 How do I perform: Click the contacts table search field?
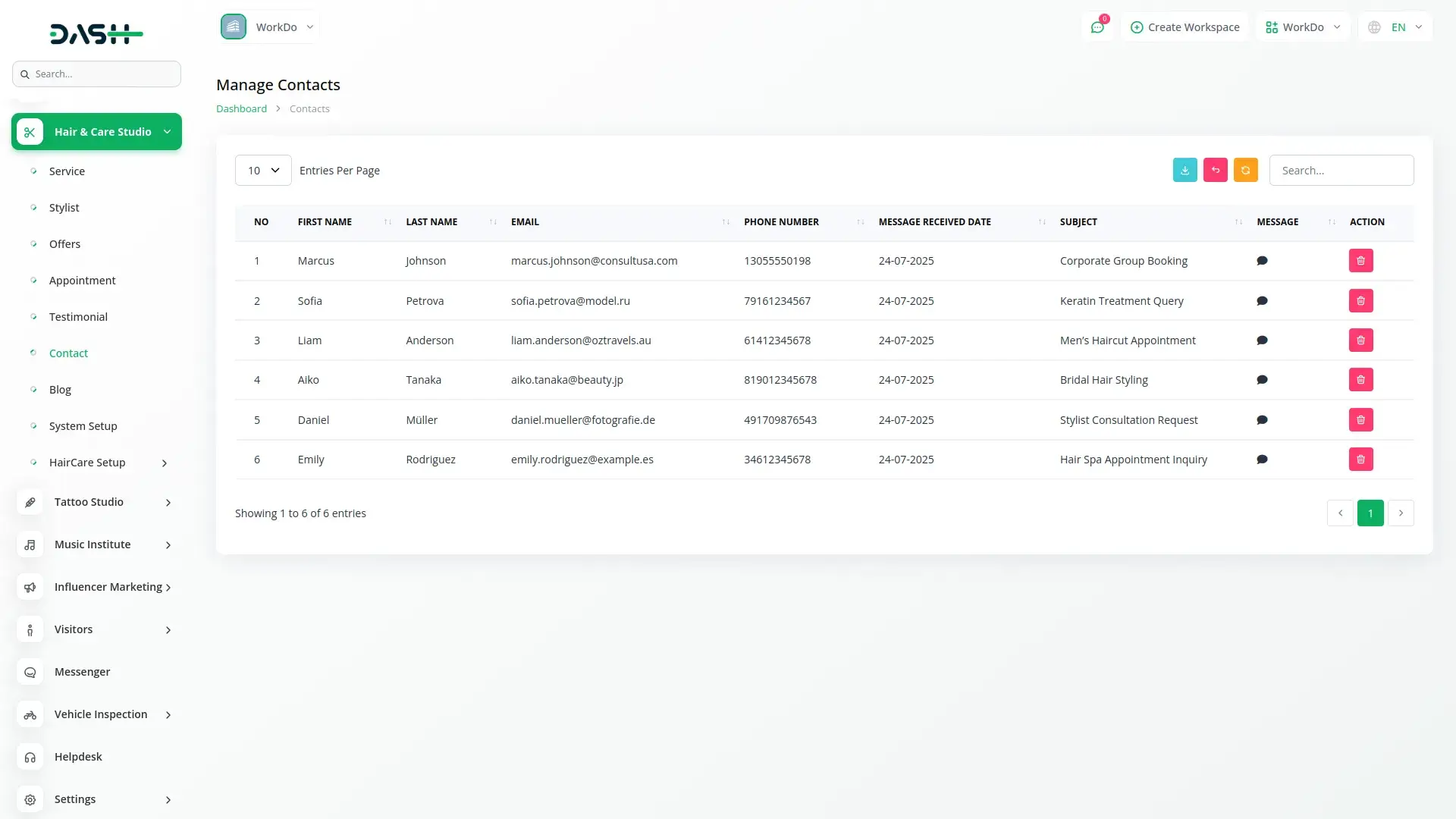[1341, 171]
